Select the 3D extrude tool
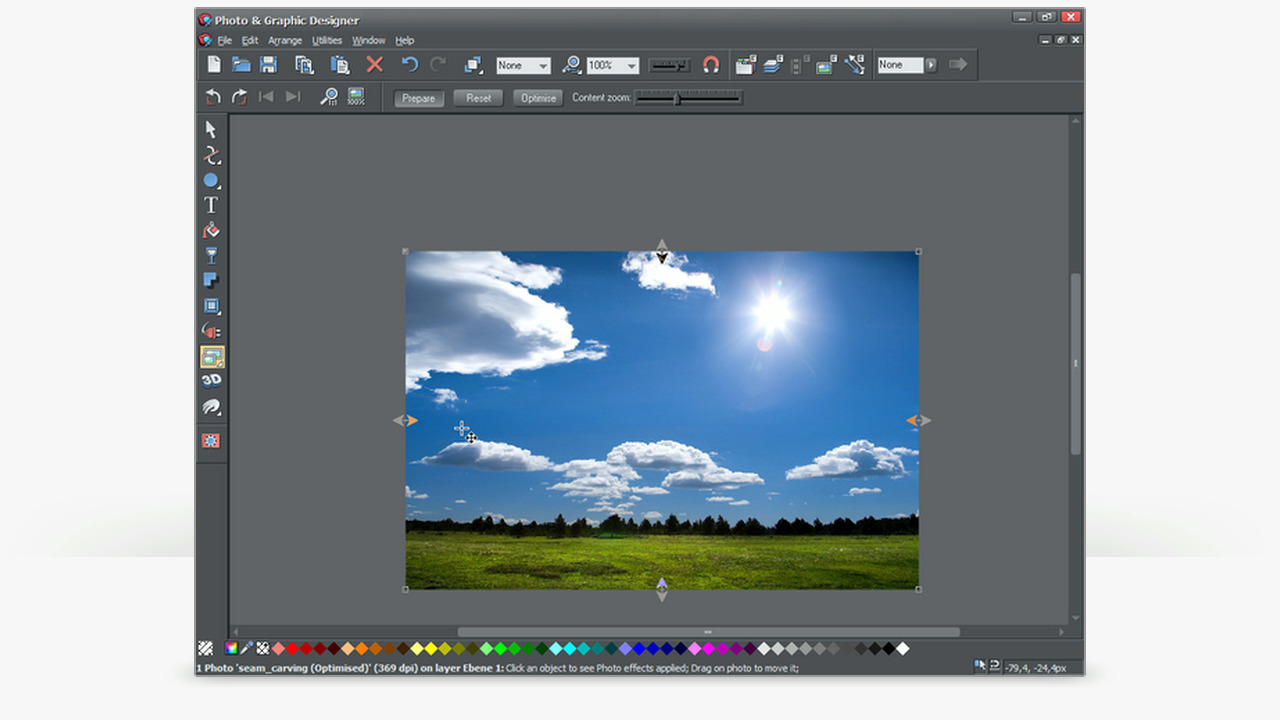Screen dimensions: 1280x720 click(x=211, y=381)
